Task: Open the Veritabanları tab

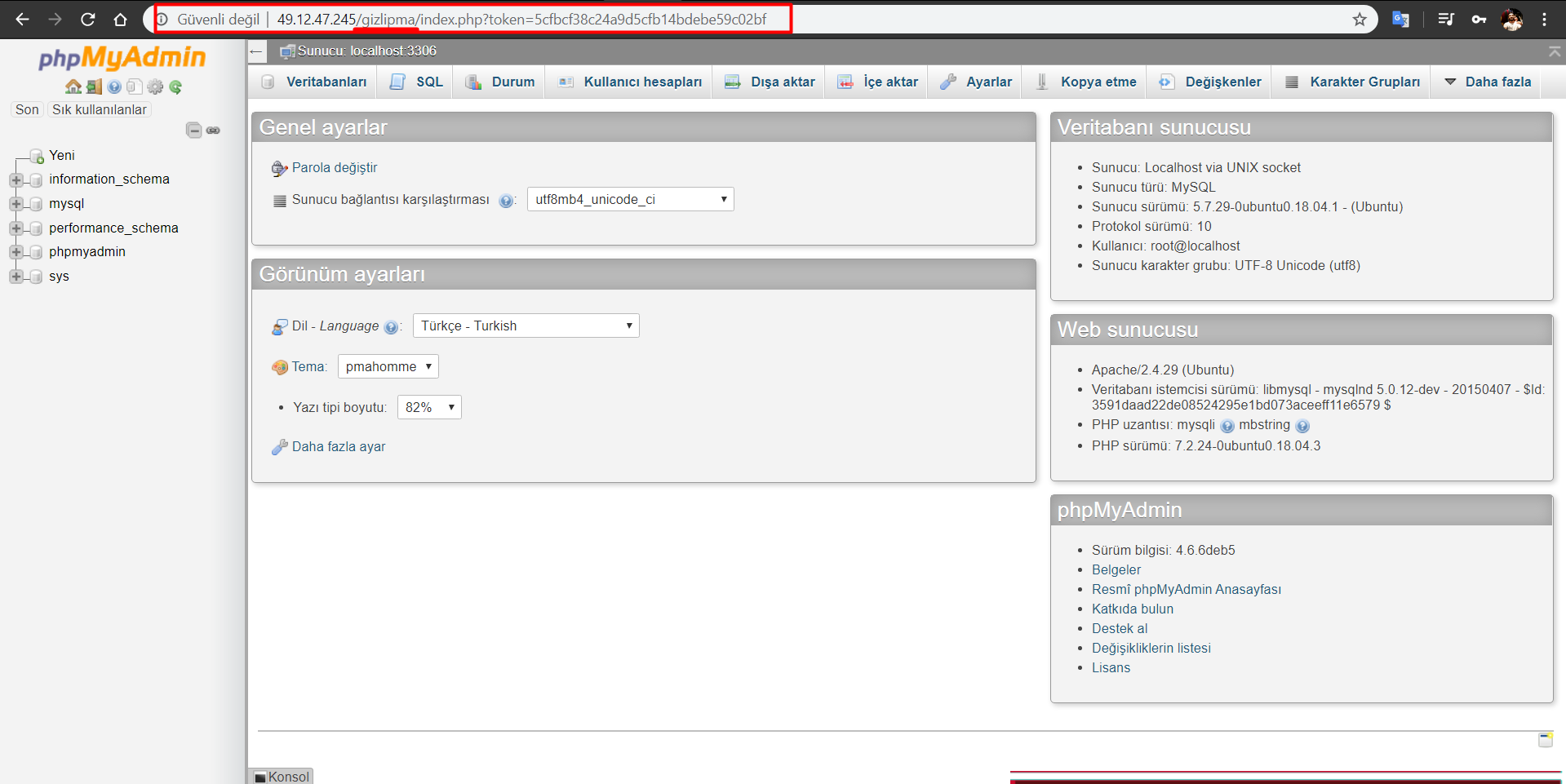Action: point(313,82)
